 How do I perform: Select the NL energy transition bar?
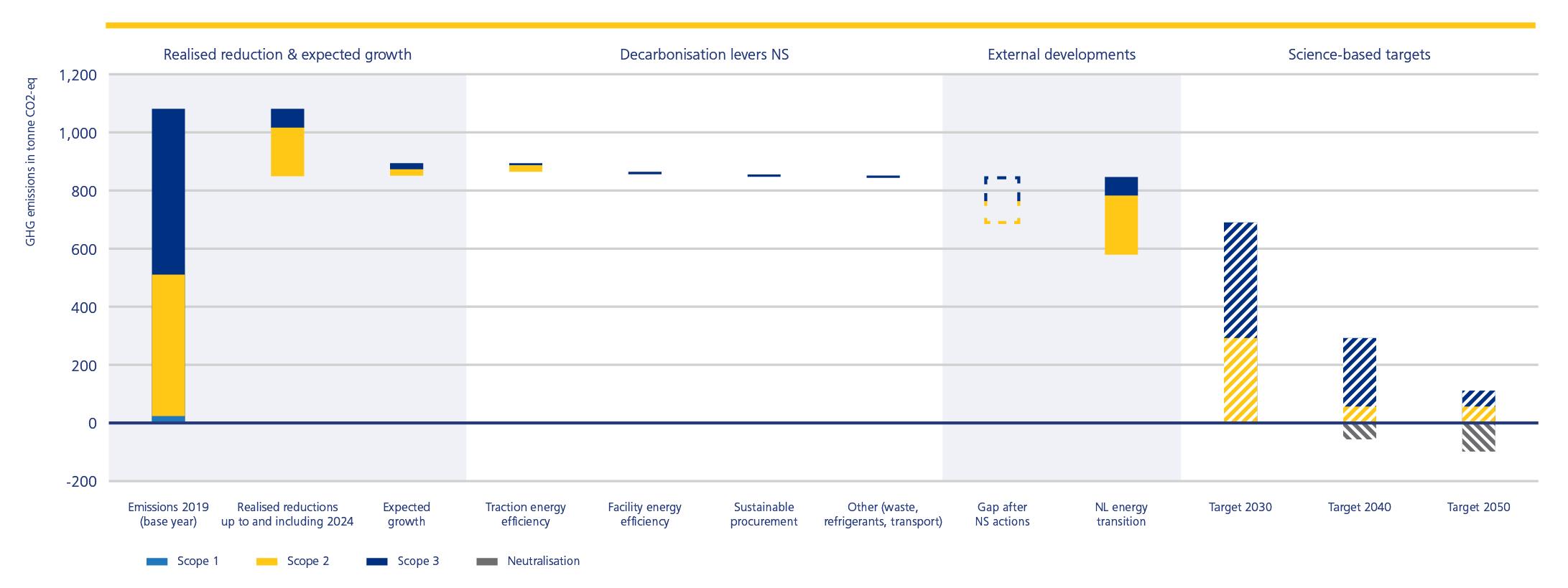click(1121, 215)
